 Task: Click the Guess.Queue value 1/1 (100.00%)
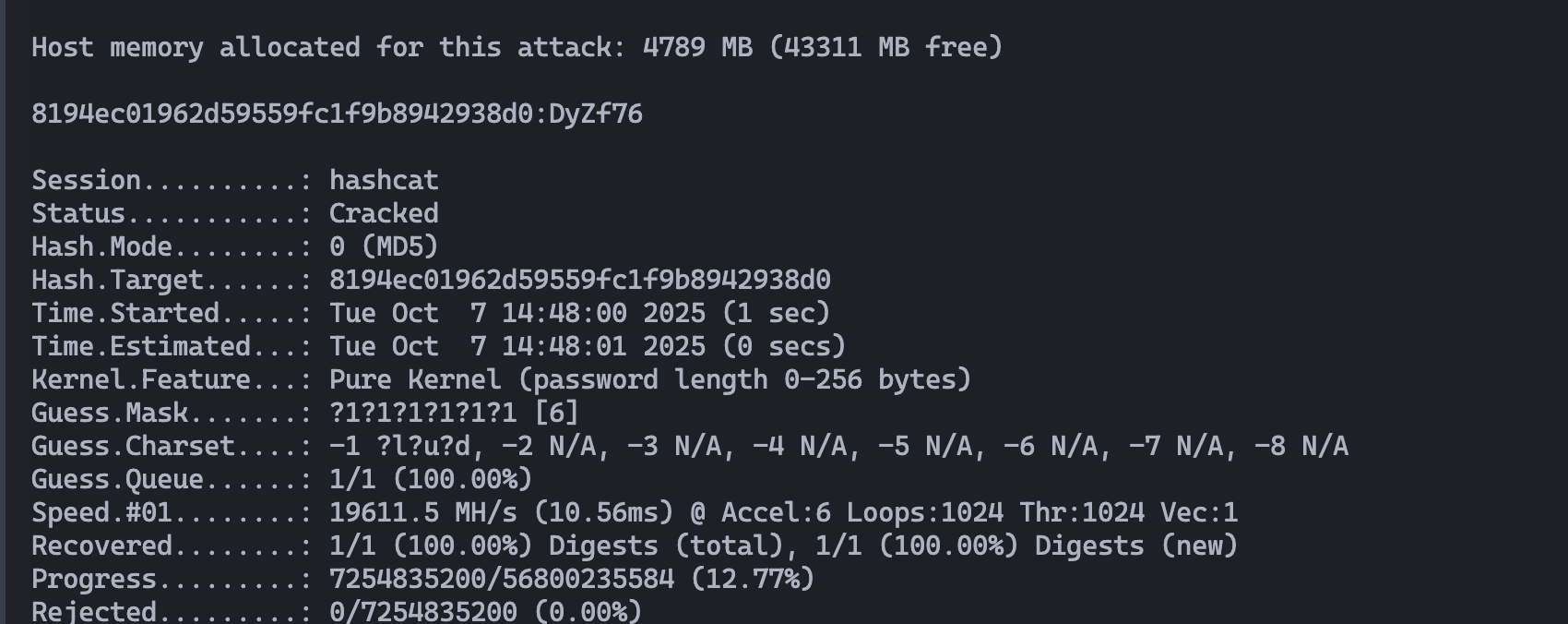coord(431,479)
